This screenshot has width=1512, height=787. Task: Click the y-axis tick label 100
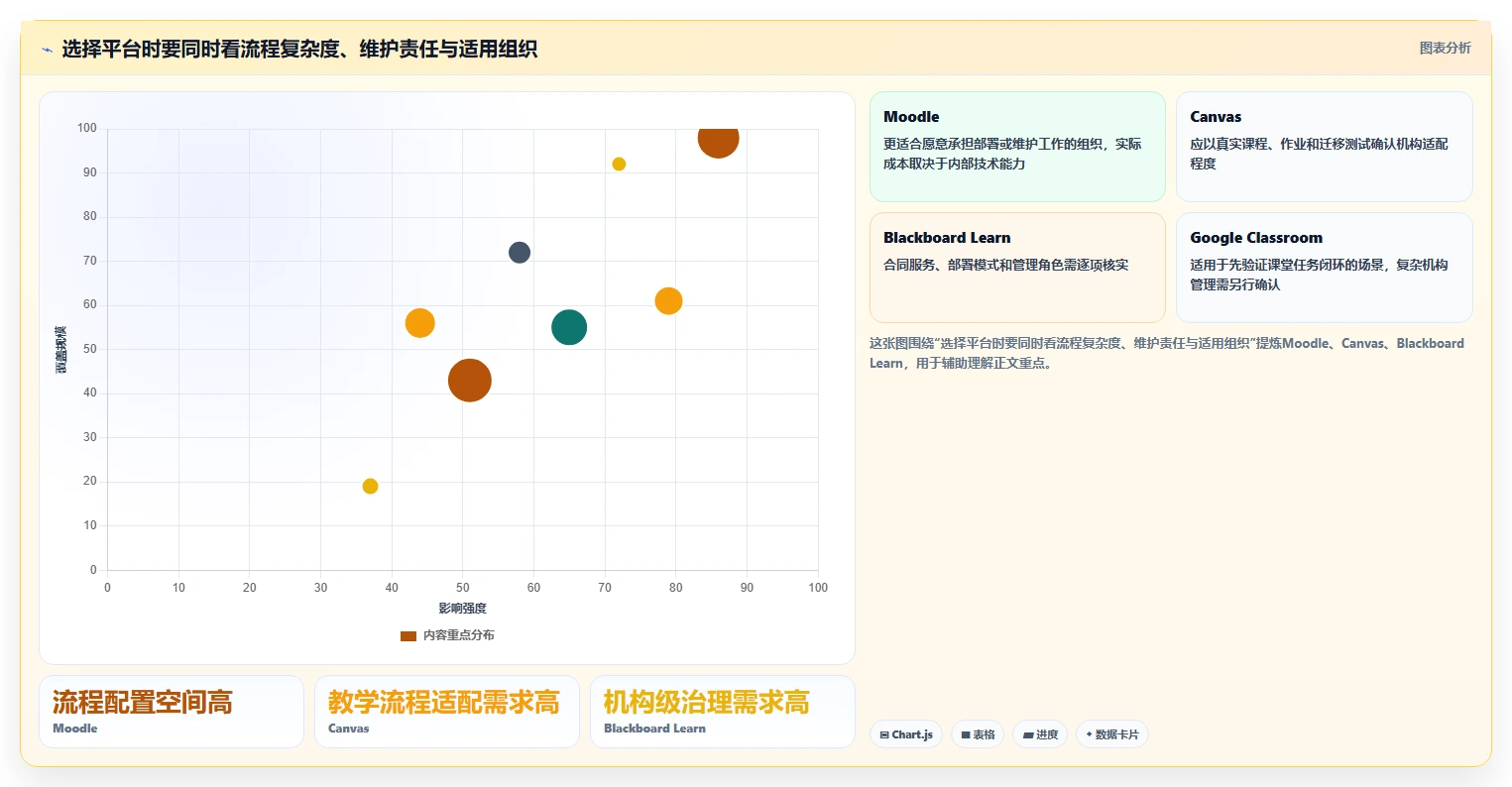tap(87, 128)
